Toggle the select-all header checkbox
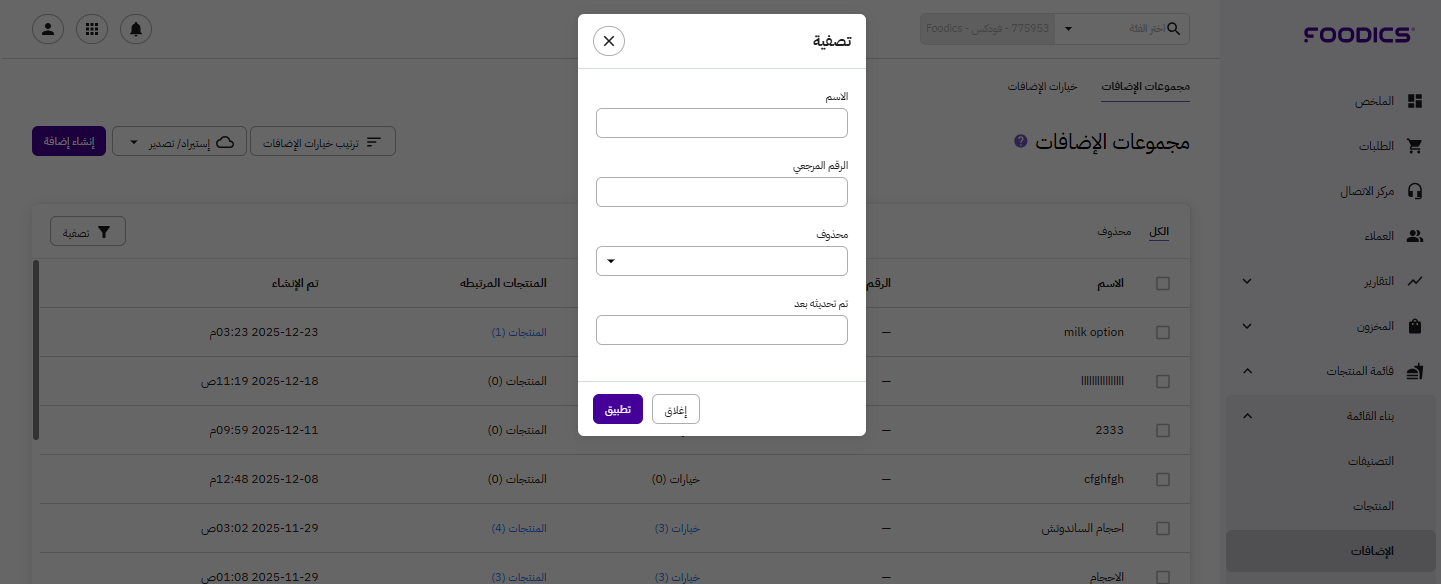The width and height of the screenshot is (1441, 584). pyautogui.click(x=1162, y=283)
